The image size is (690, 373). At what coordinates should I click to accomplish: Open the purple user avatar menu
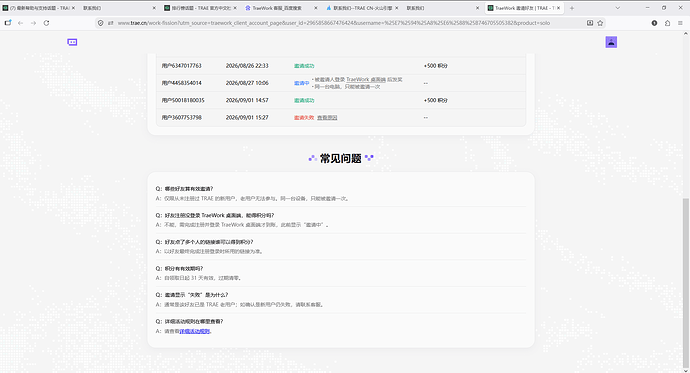point(611,42)
